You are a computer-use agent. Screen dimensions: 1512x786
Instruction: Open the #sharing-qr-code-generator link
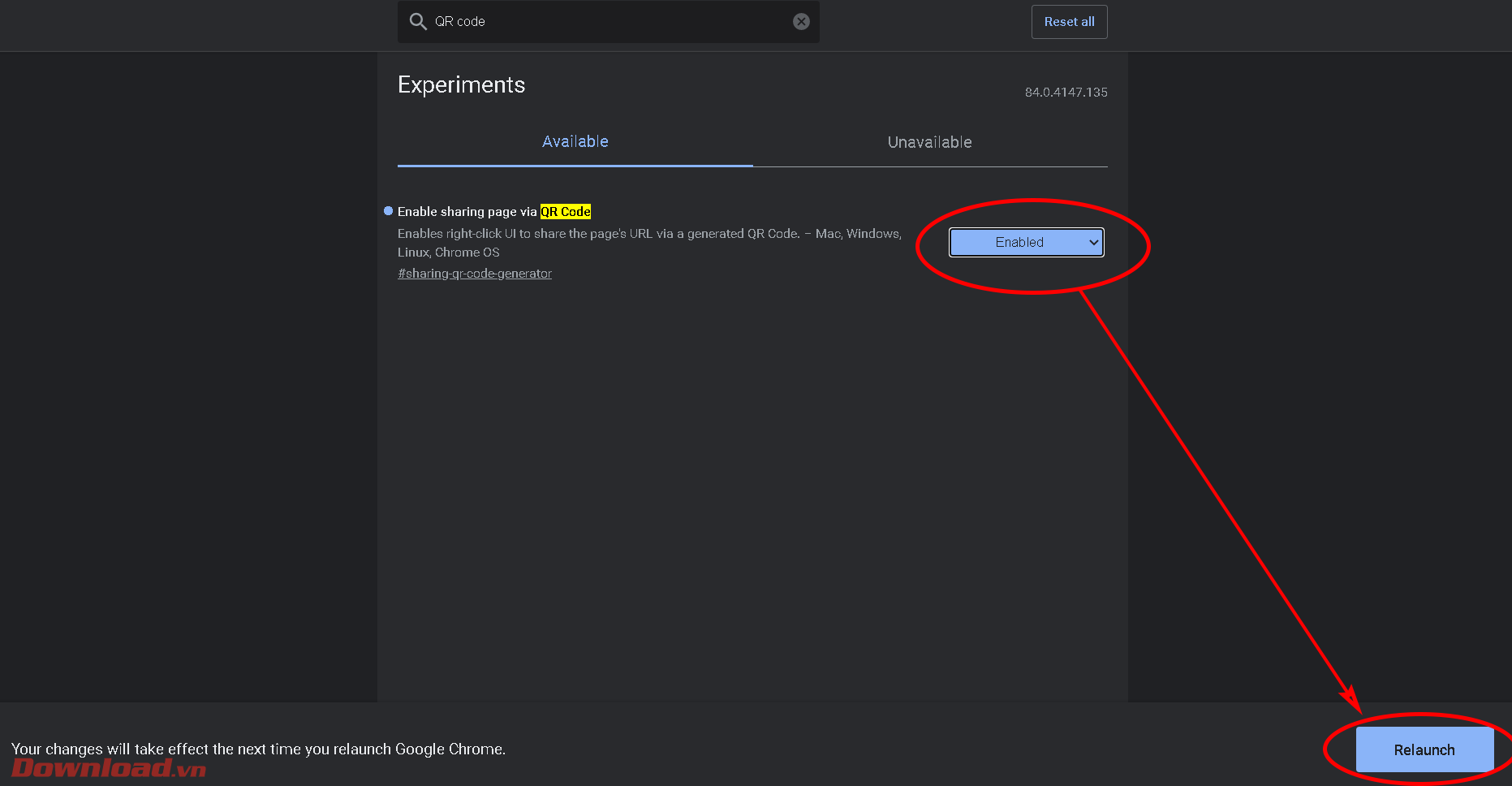pyautogui.click(x=475, y=274)
